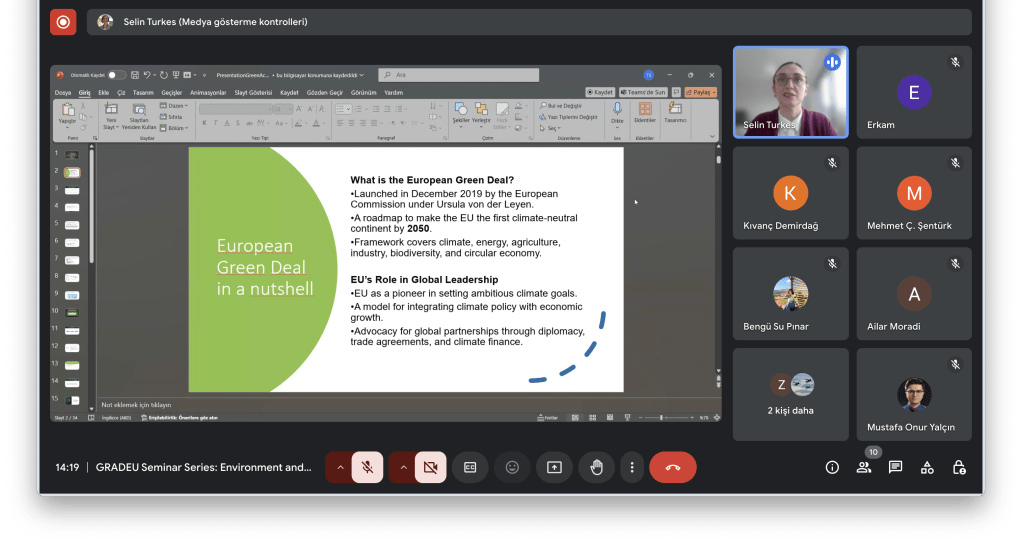
Task: Open the emoji reactions picker
Action: pyautogui.click(x=512, y=467)
